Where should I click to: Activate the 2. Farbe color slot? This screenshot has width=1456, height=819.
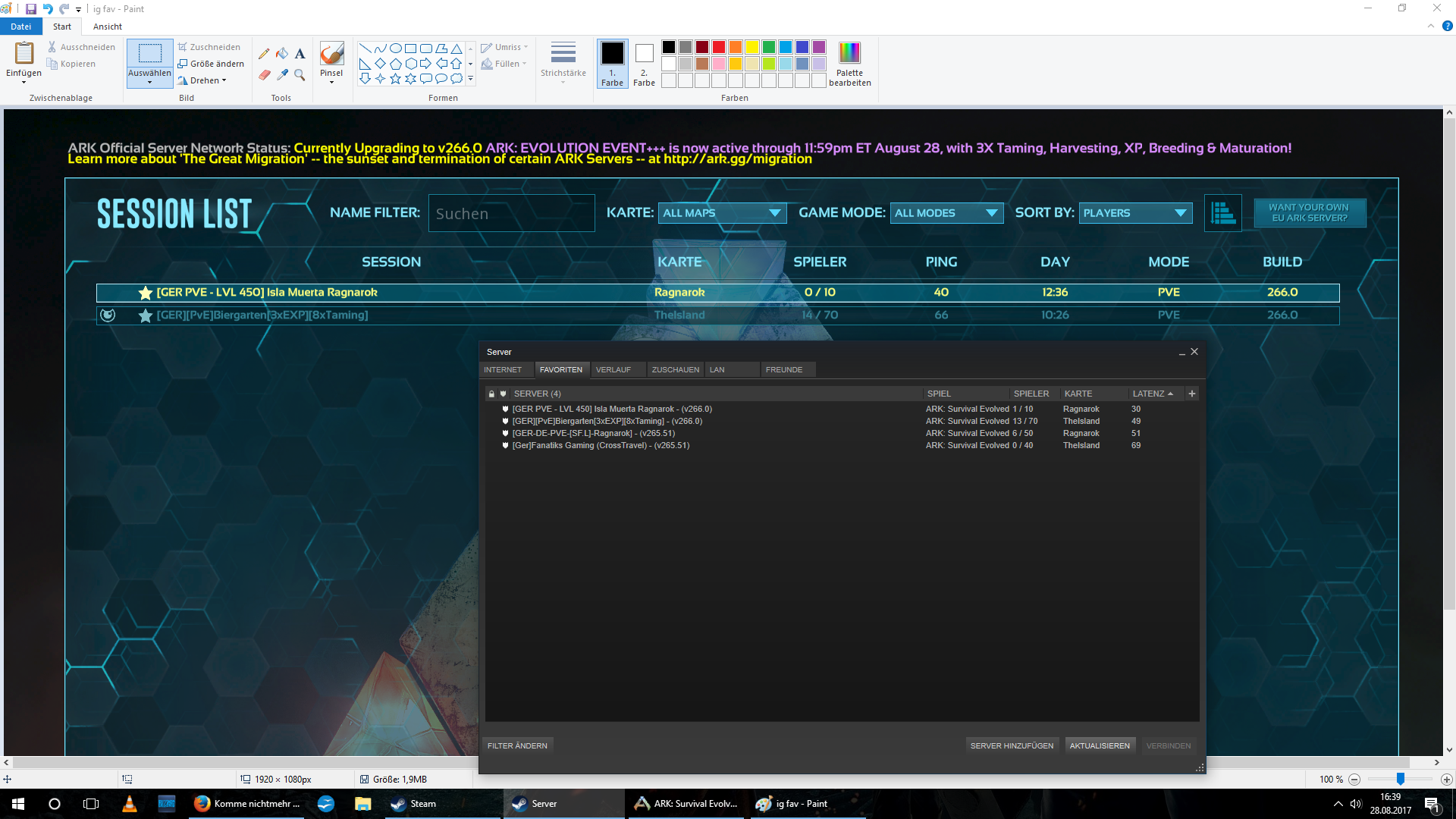(644, 63)
